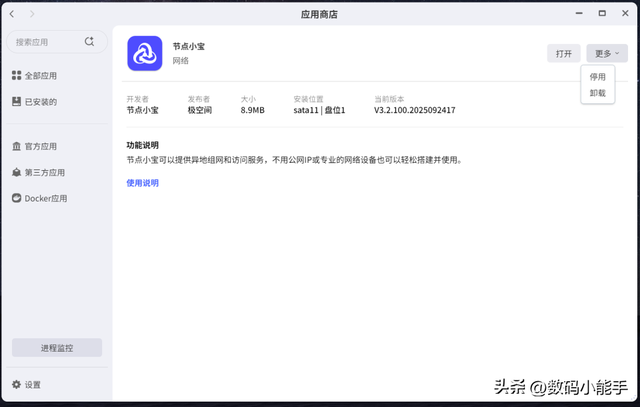Screen dimensions: 640x407
Task: Select 官方应用 category
Action: click(40, 146)
